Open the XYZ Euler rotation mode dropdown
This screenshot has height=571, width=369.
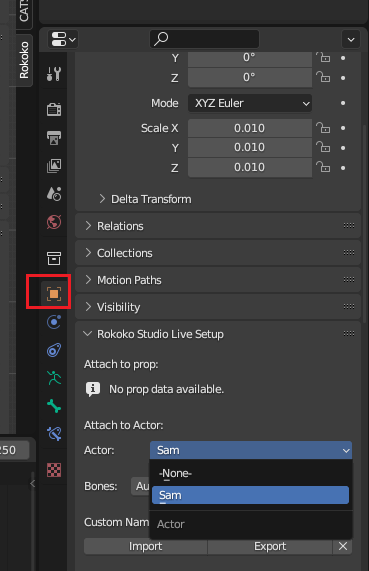[x=250, y=103]
